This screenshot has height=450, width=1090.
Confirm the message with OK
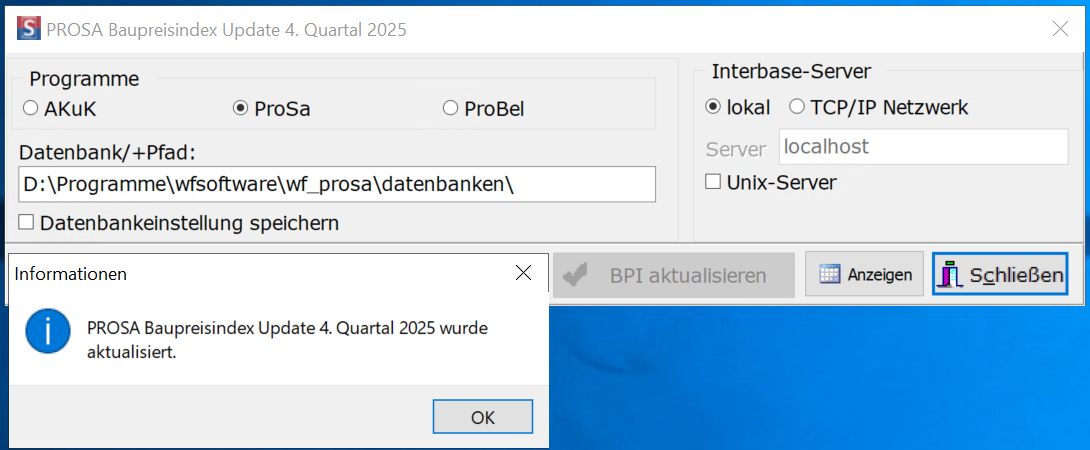pyautogui.click(x=482, y=417)
